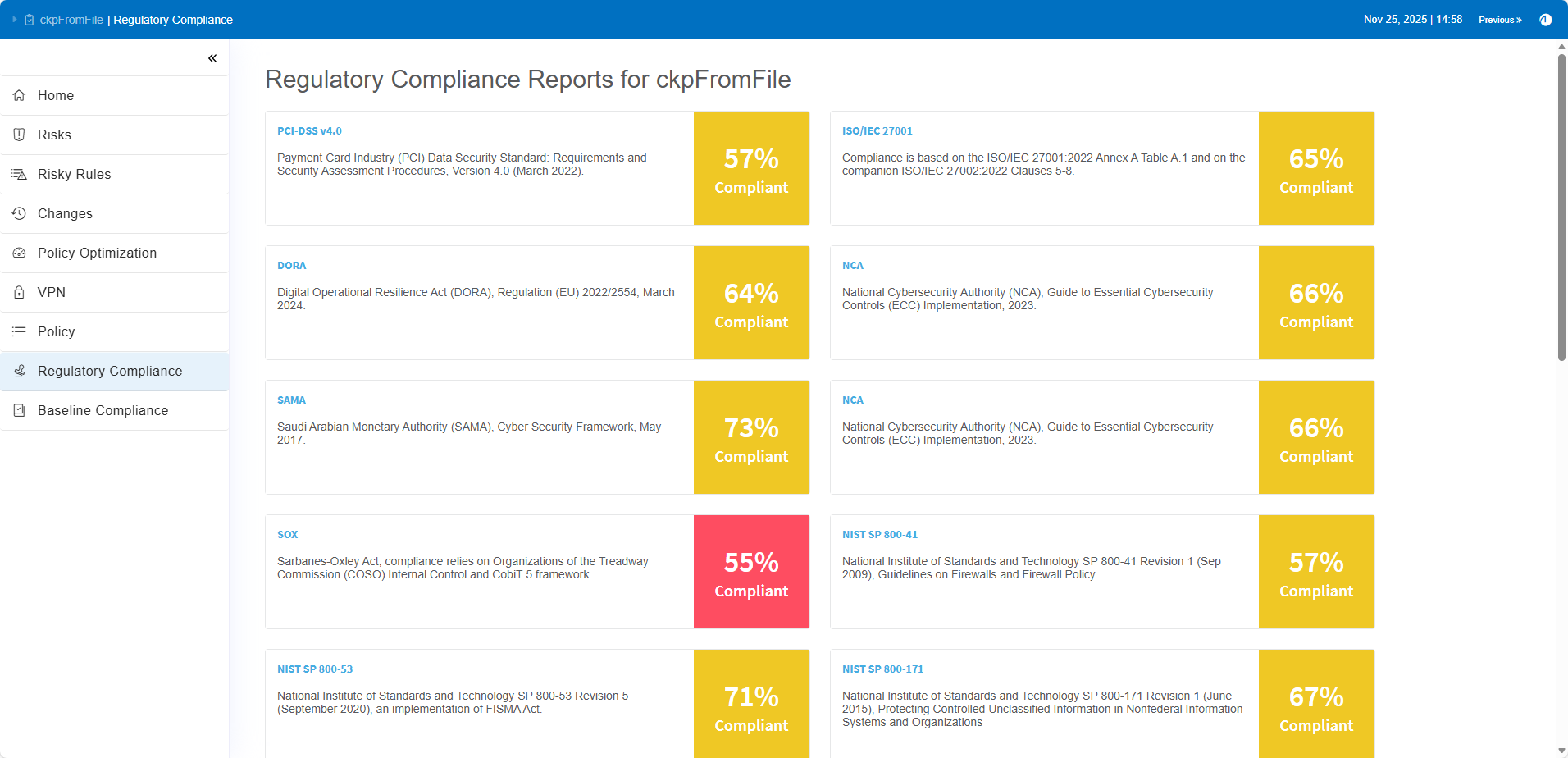Click the Home house icon in sidebar
The width and height of the screenshot is (1568, 758).
point(19,95)
